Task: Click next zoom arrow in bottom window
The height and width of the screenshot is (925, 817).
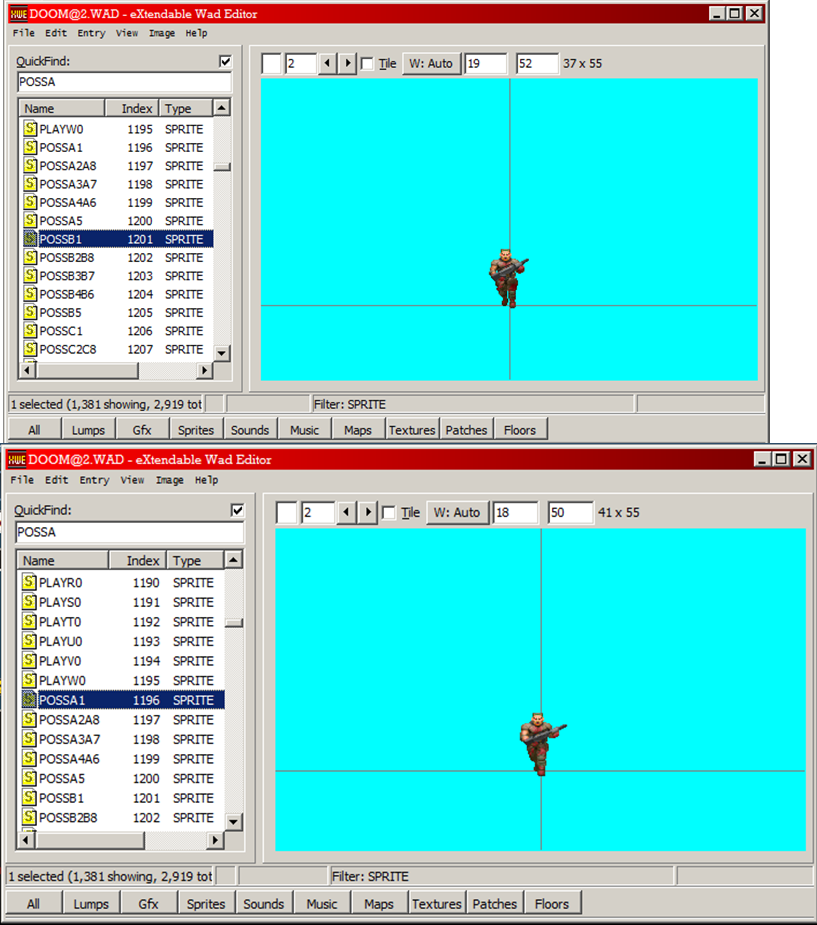Action: pyautogui.click(x=368, y=512)
